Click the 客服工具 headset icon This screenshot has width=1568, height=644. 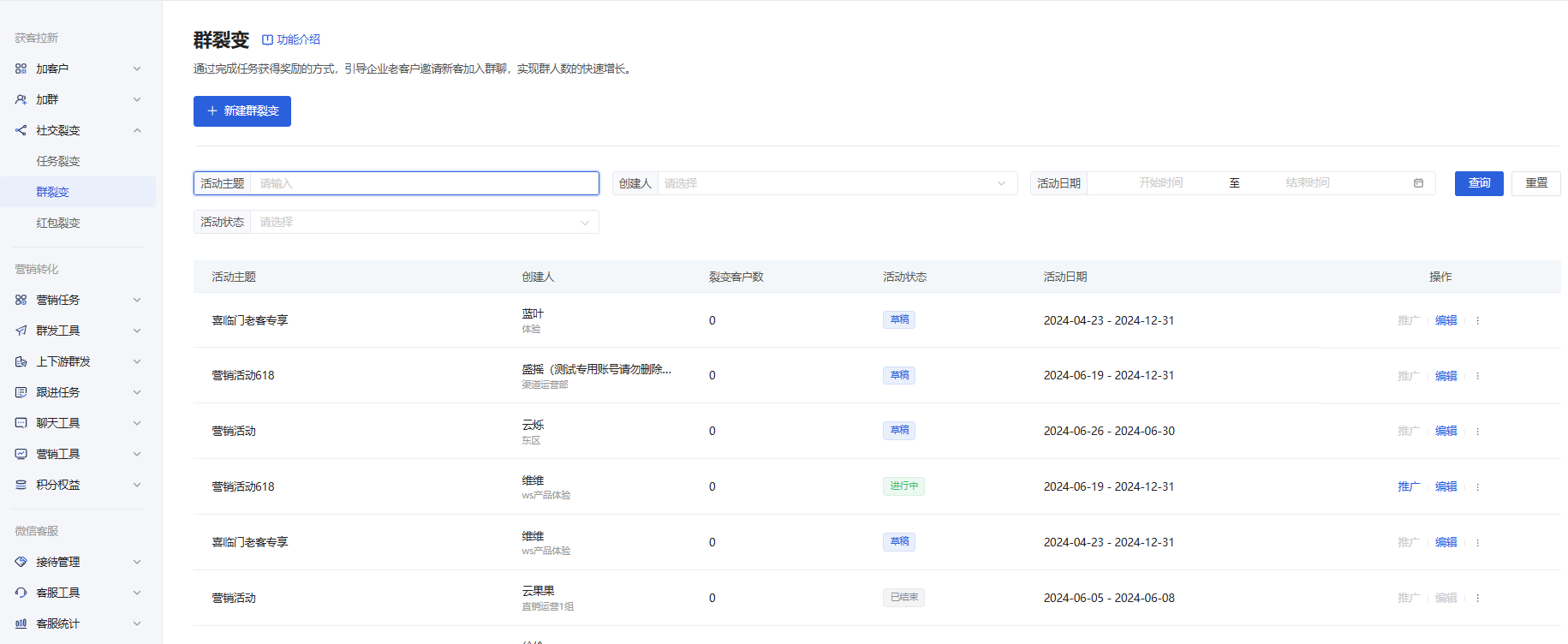pos(21,593)
